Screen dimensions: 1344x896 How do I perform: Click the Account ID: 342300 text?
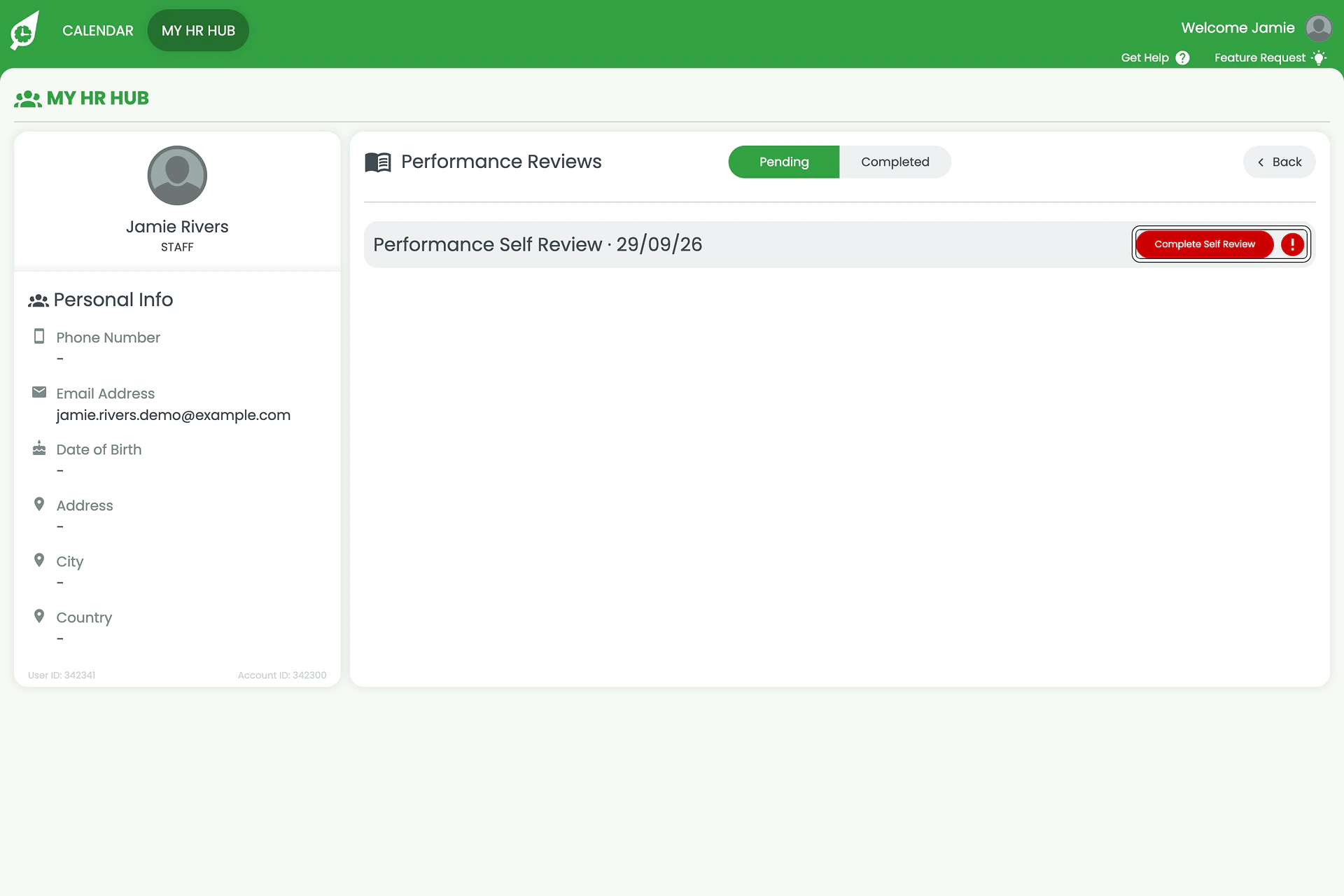pyautogui.click(x=282, y=675)
